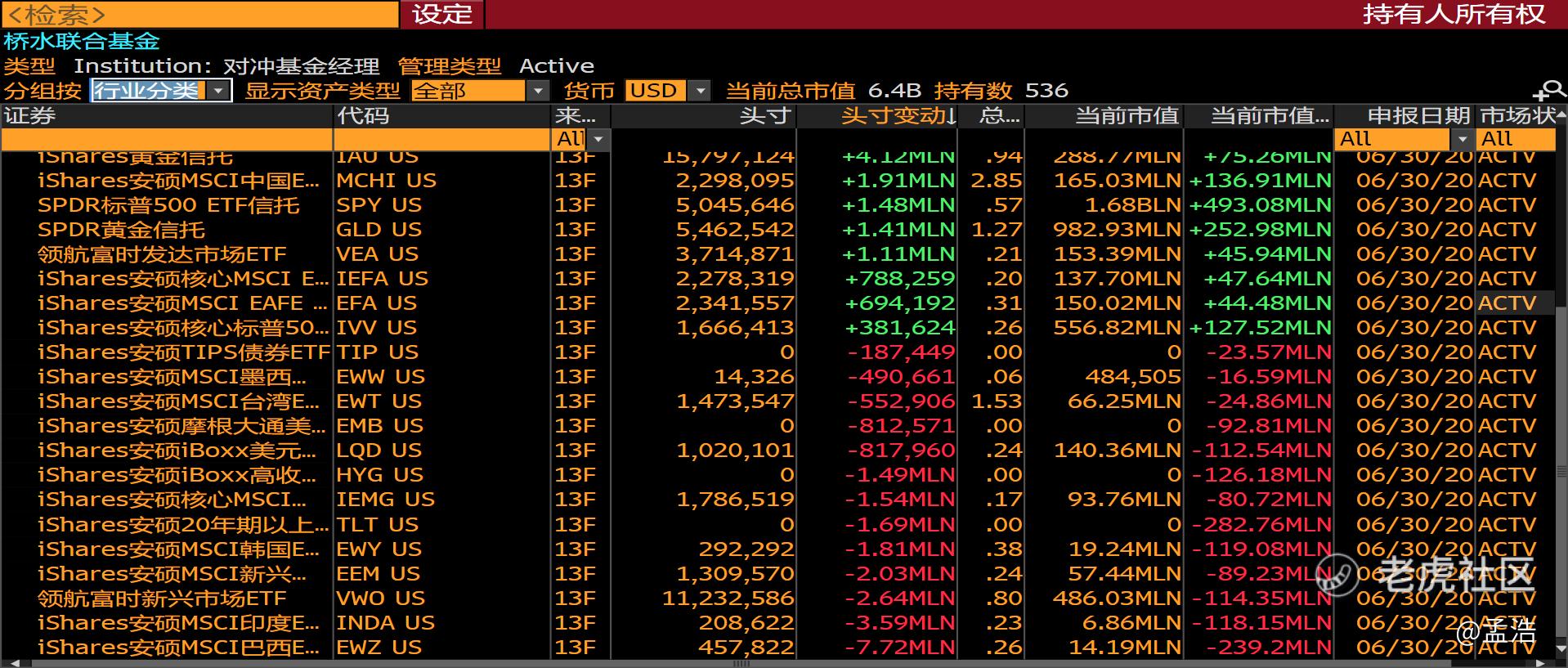The height and width of the screenshot is (668, 1568).
Task: Sort by the 头寸 column header
Action: point(704,116)
